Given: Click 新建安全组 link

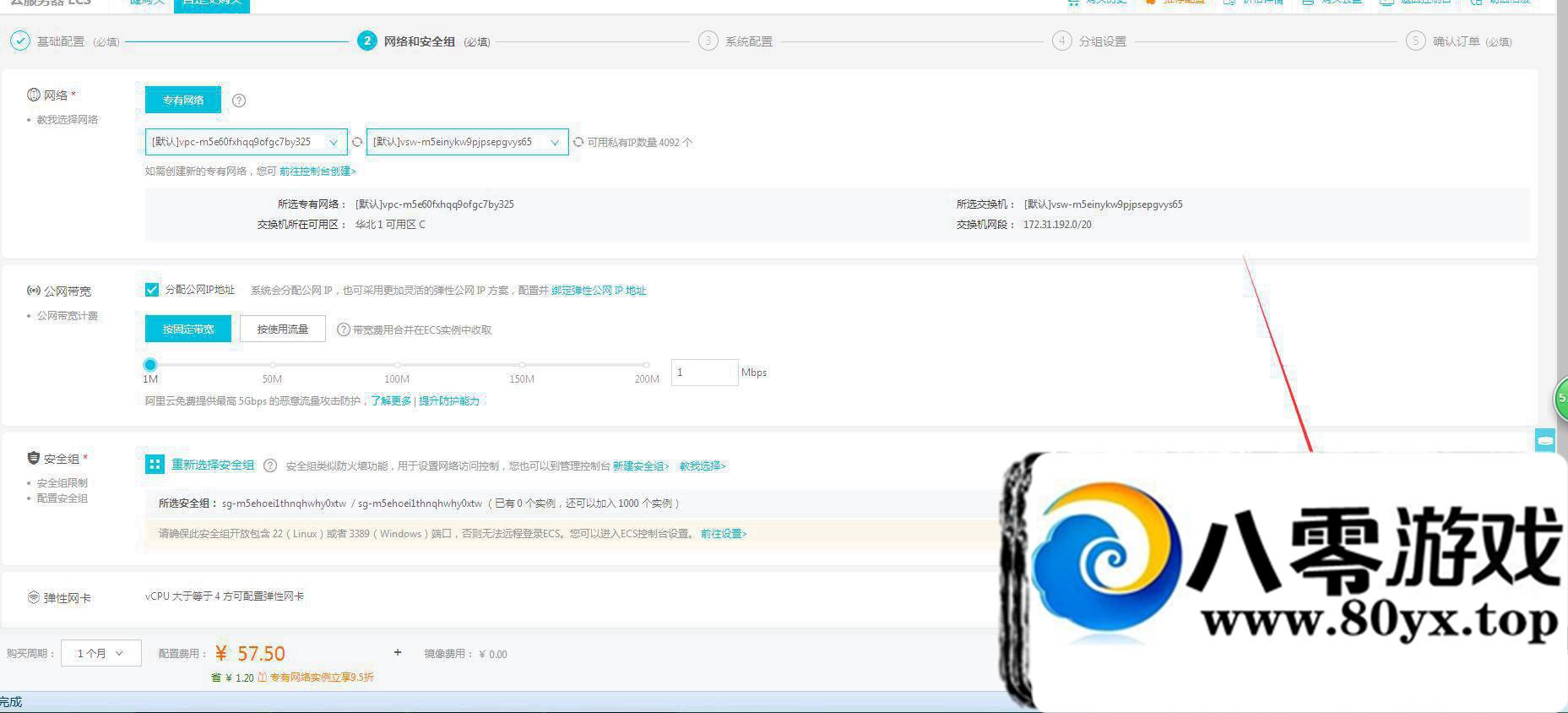Looking at the screenshot, I should tap(641, 466).
